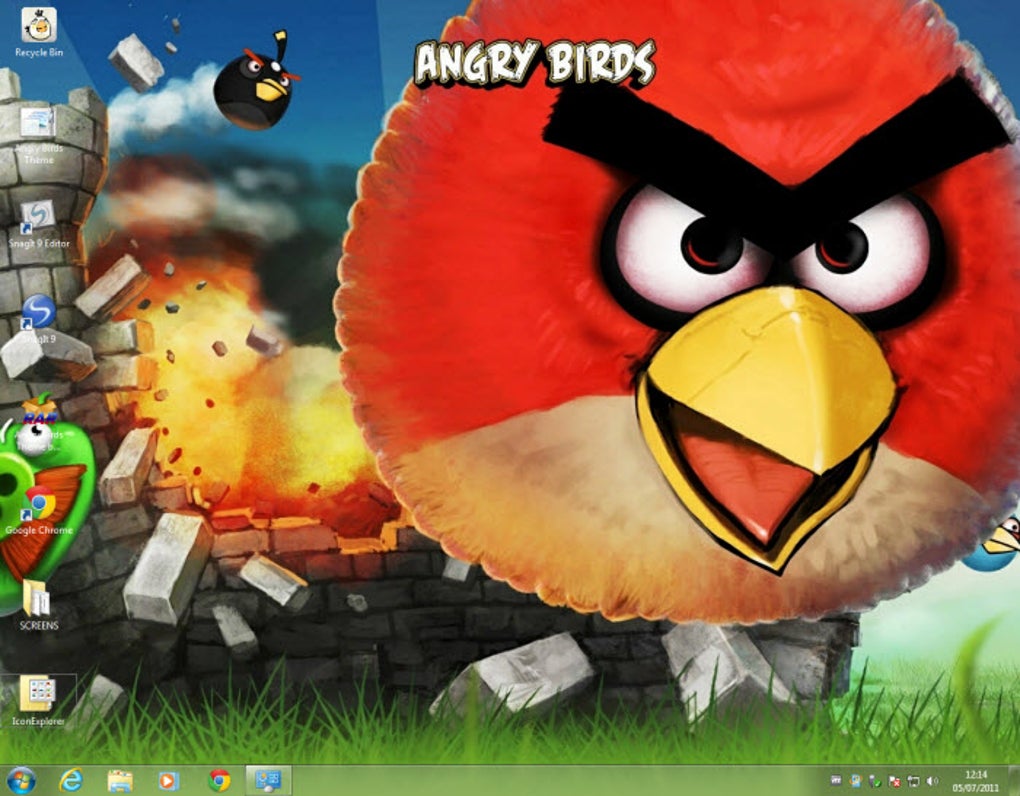
Task: Select the SnagIt 9 shortcut icon
Action: (38, 319)
